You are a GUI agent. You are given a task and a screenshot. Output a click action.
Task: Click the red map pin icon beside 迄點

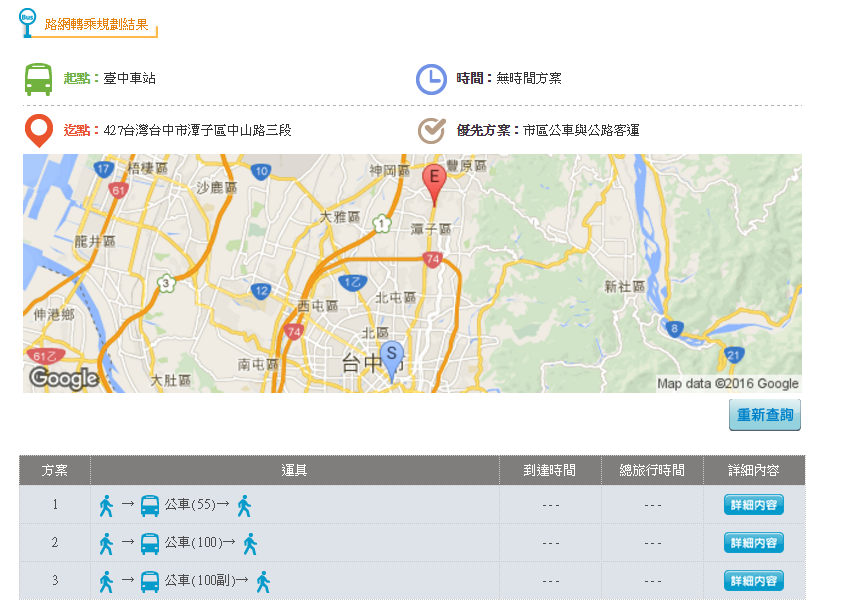(x=38, y=130)
